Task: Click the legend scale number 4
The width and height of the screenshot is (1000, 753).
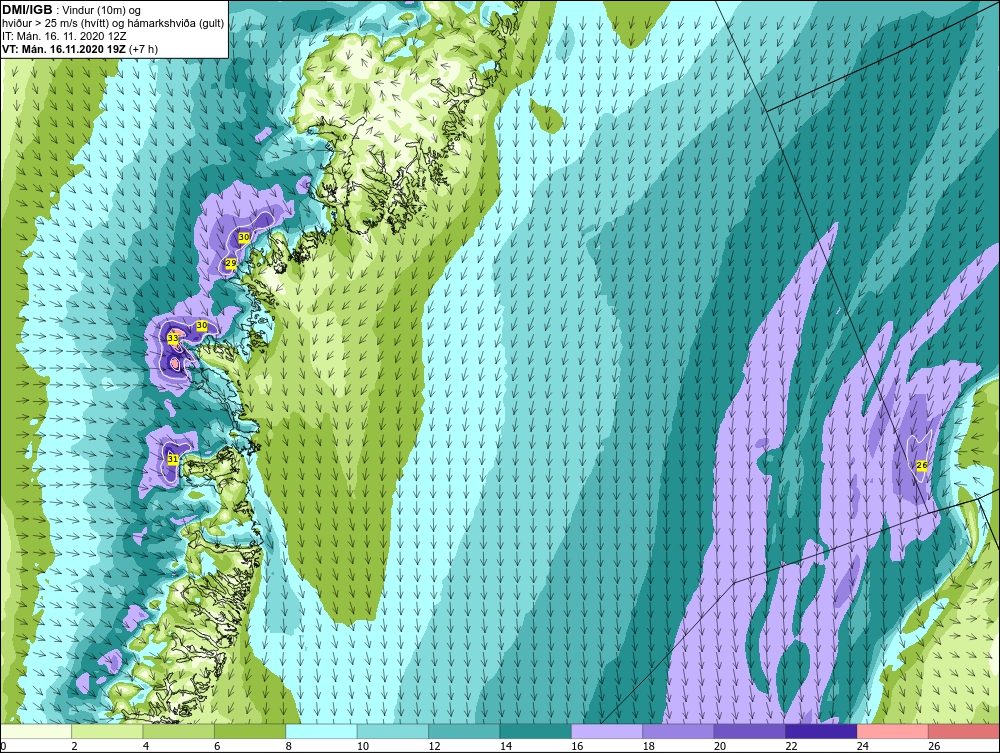Action: click(x=146, y=746)
